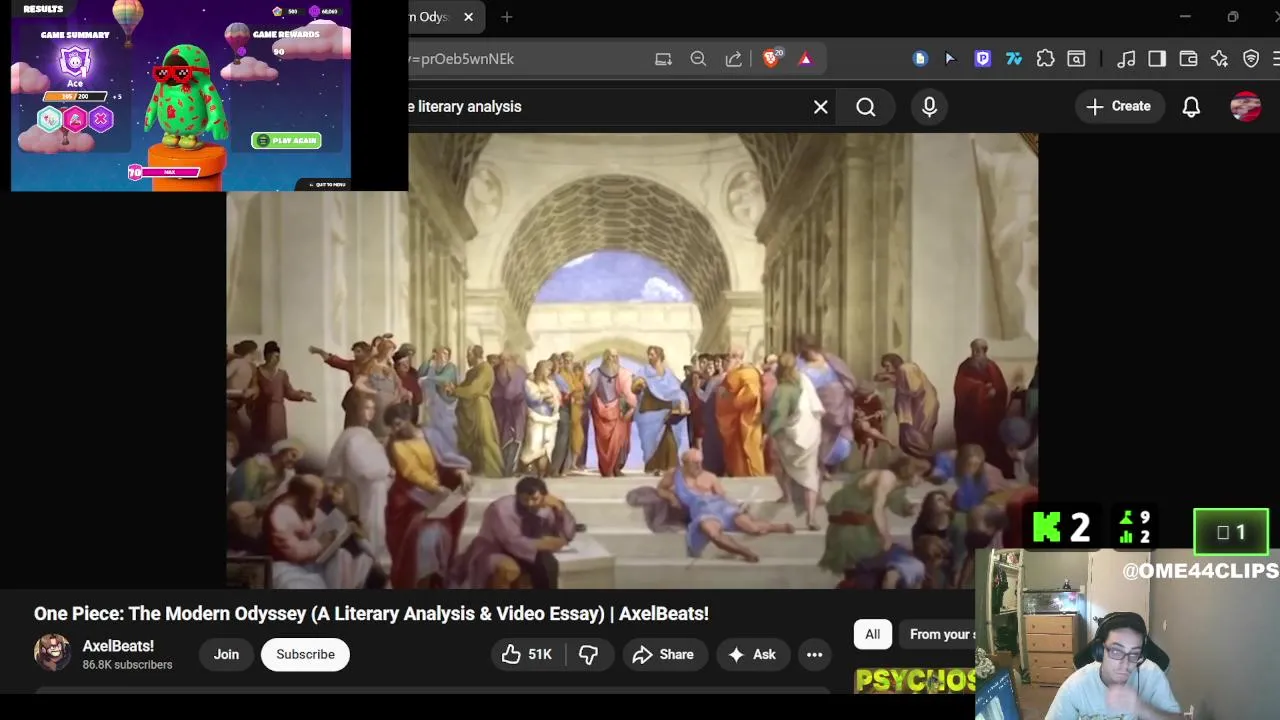Click the purple P extension icon
The image size is (1280, 720).
point(982,59)
